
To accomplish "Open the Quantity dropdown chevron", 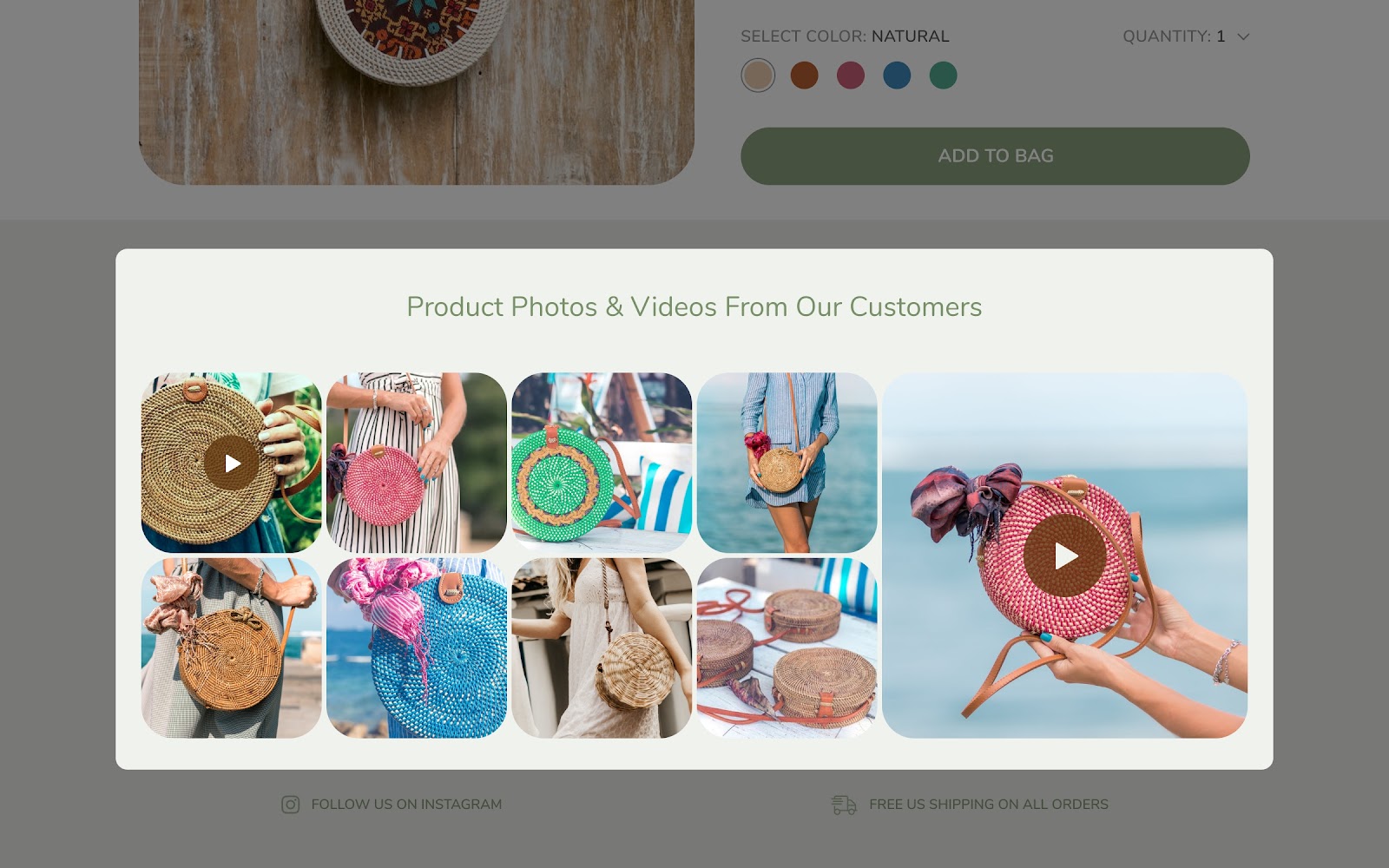I will click(1243, 36).
